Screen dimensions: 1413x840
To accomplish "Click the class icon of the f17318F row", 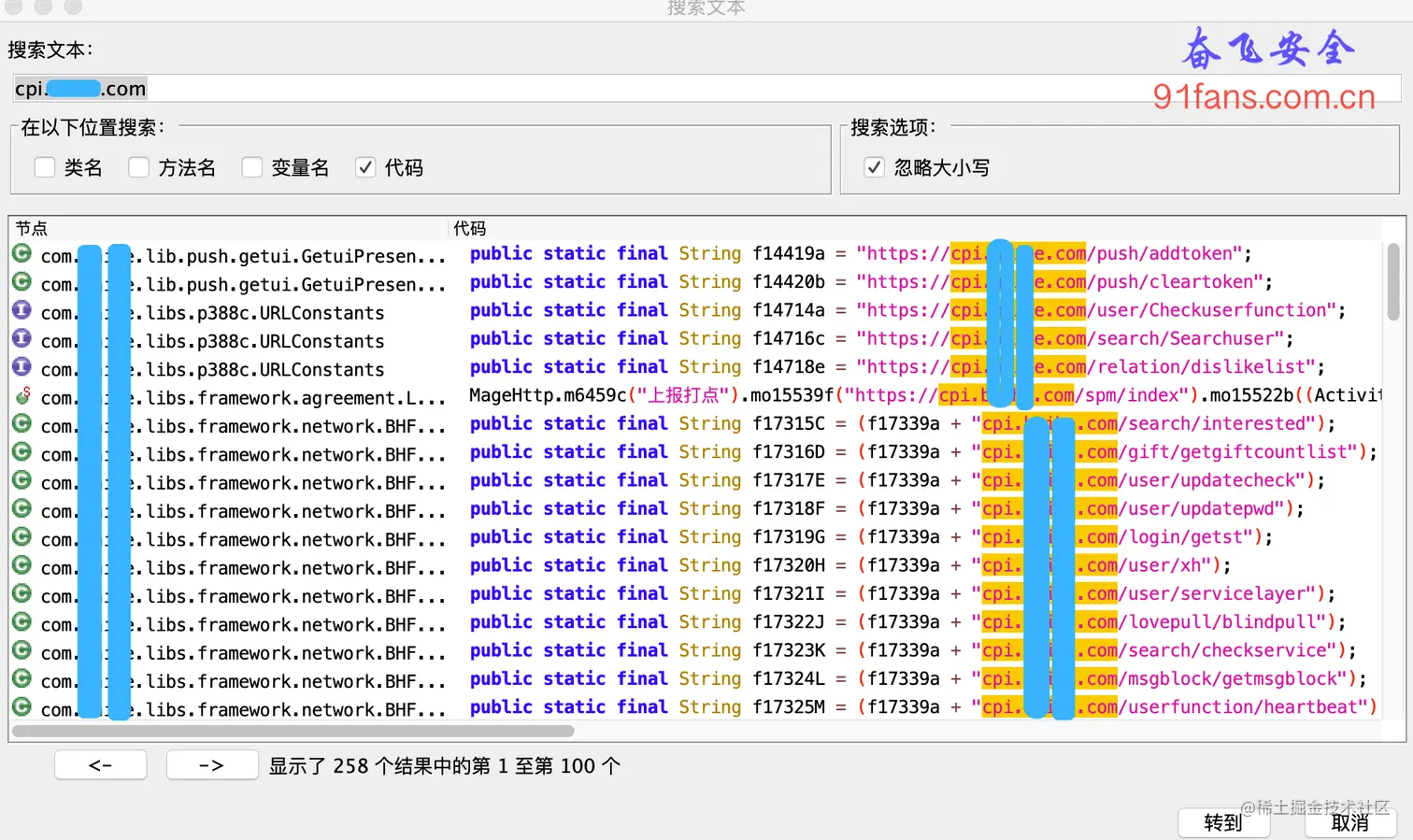I will tap(21, 508).
